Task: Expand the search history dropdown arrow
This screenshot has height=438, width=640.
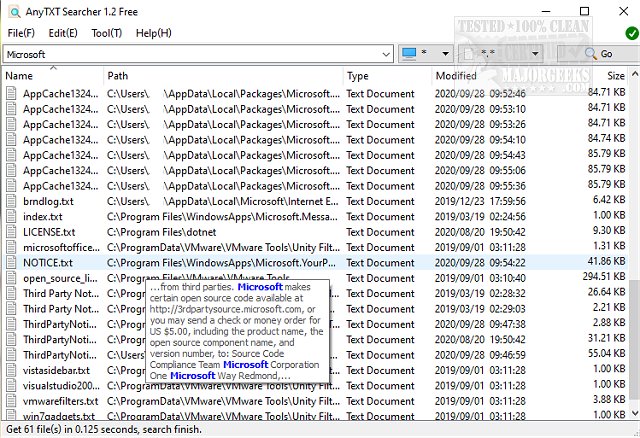Action: point(386,54)
